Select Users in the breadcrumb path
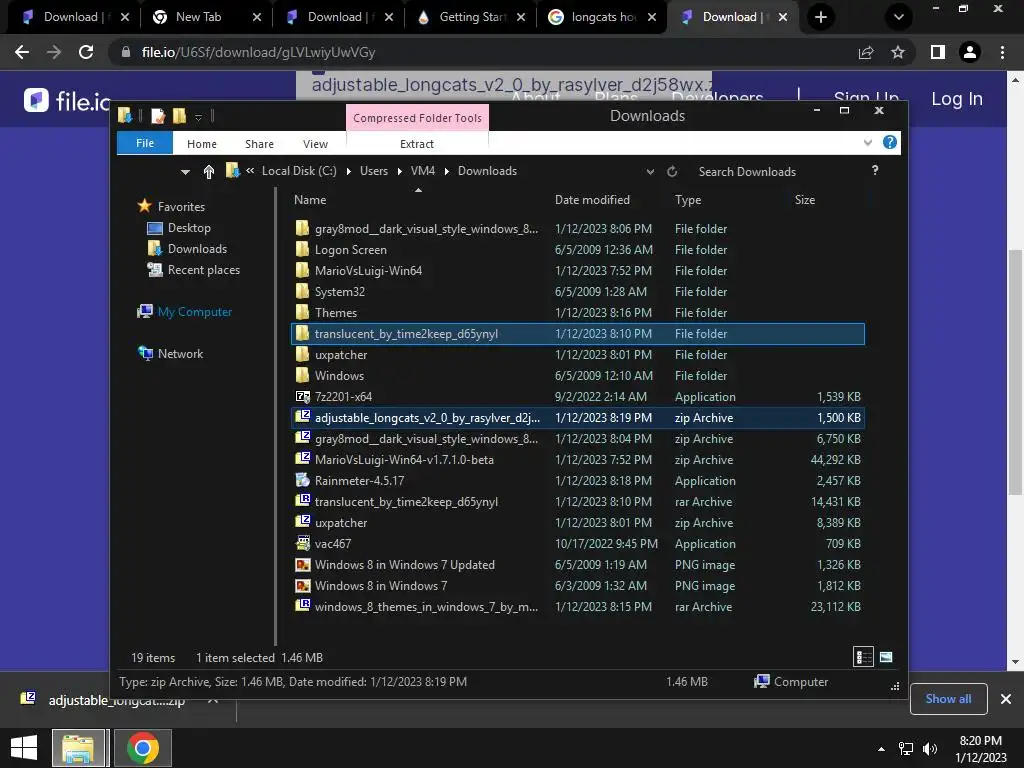This screenshot has width=1024, height=768. point(374,170)
